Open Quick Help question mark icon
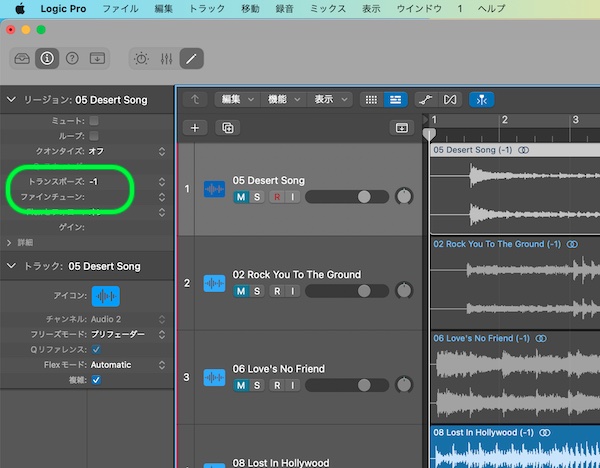 (72, 59)
